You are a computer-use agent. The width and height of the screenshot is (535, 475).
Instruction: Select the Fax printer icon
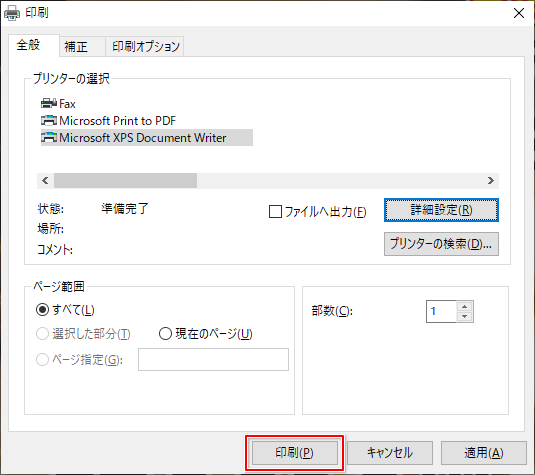click(x=48, y=103)
